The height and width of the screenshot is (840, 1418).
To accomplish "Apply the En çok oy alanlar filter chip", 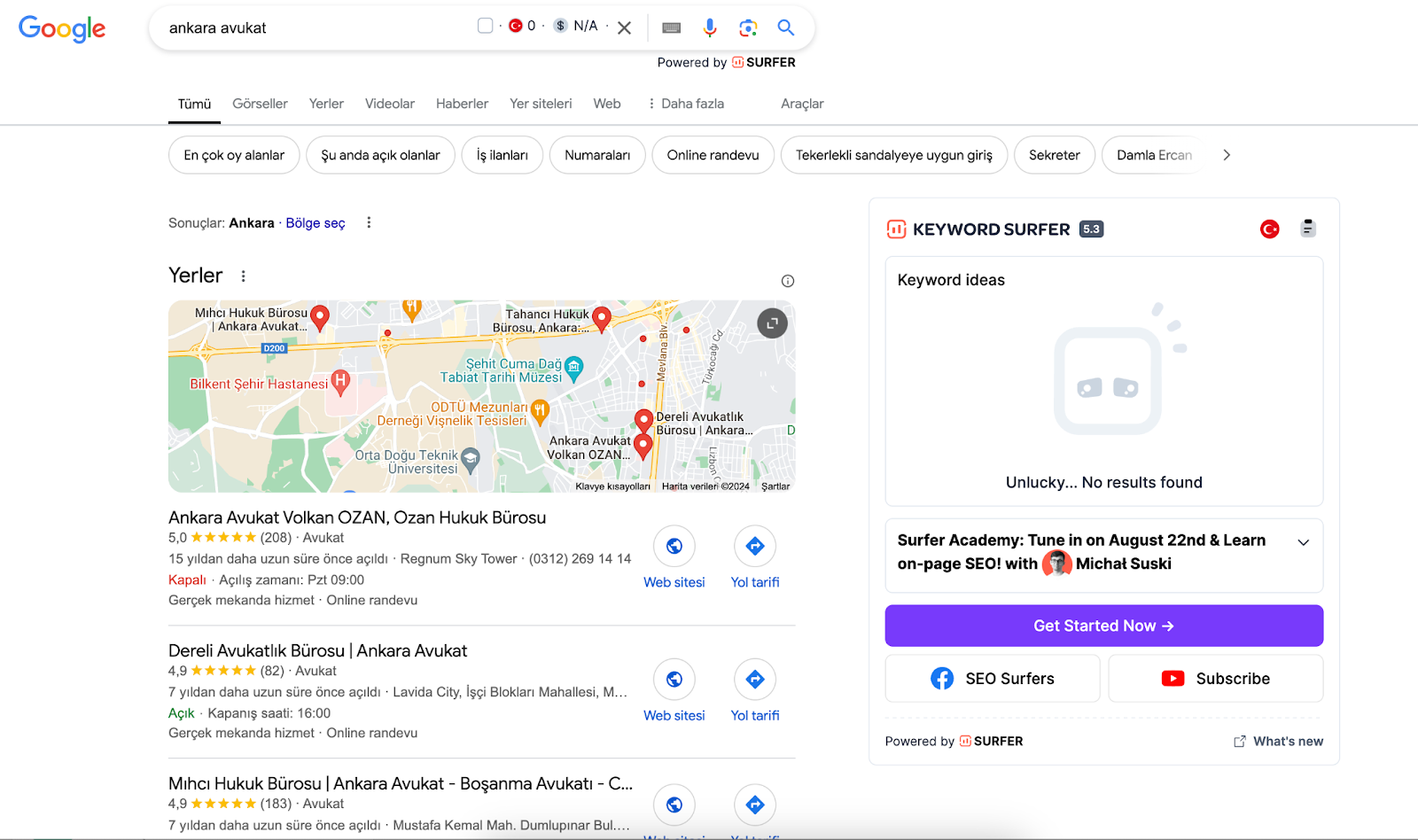I will point(234,155).
